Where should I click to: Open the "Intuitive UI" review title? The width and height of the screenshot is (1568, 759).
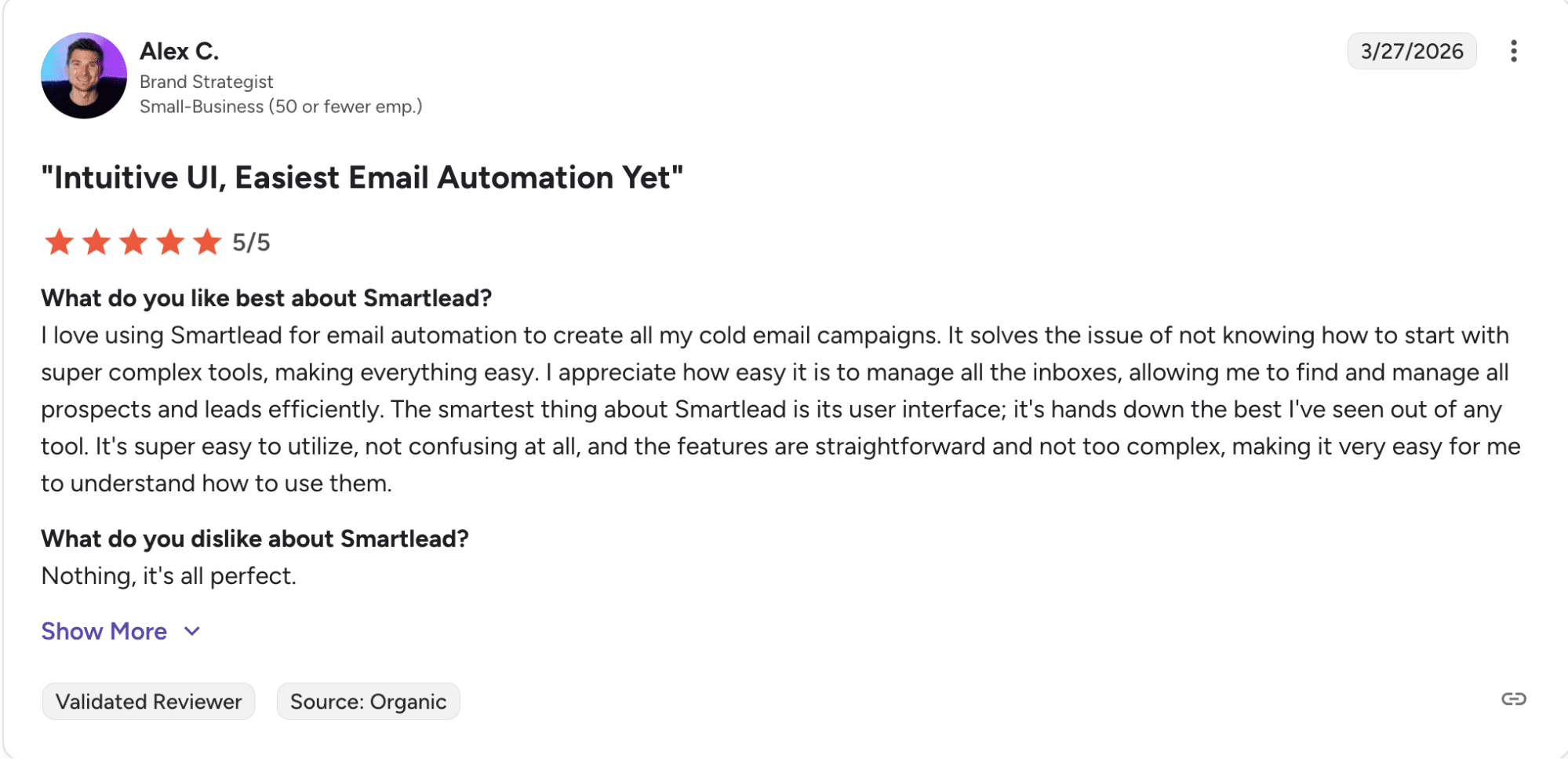click(362, 177)
